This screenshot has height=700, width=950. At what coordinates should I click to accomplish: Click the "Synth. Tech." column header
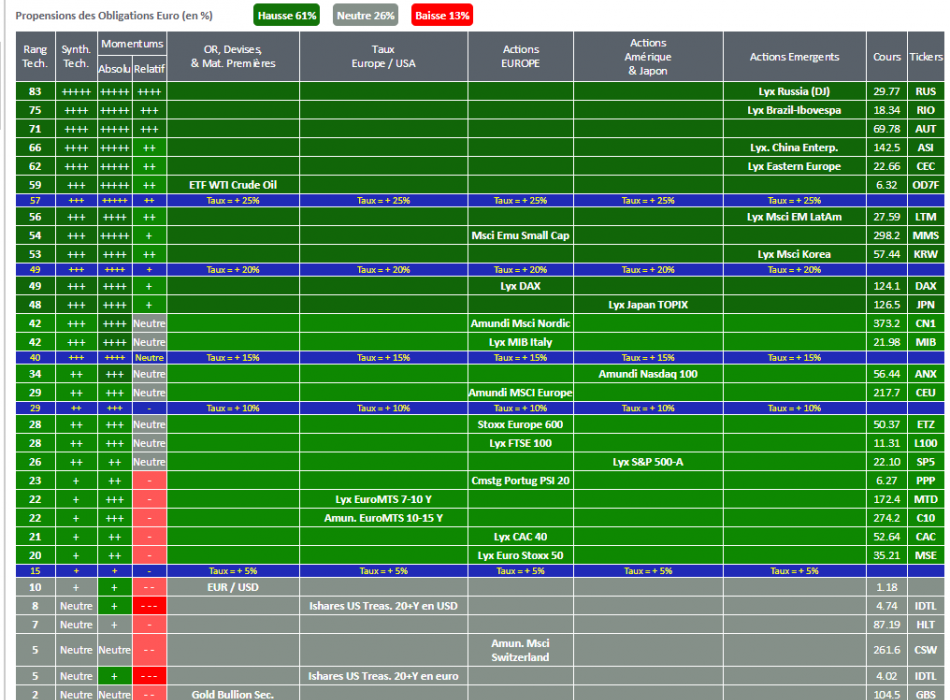click(76, 56)
